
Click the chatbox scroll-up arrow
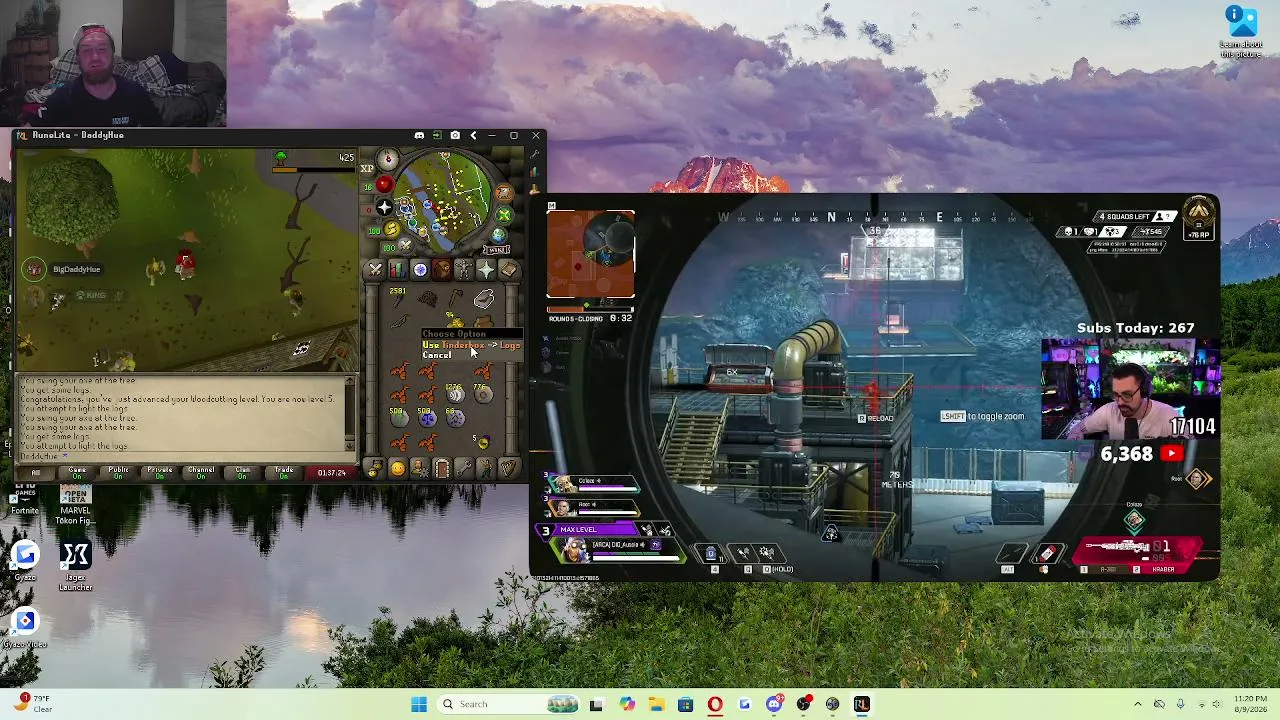(350, 382)
